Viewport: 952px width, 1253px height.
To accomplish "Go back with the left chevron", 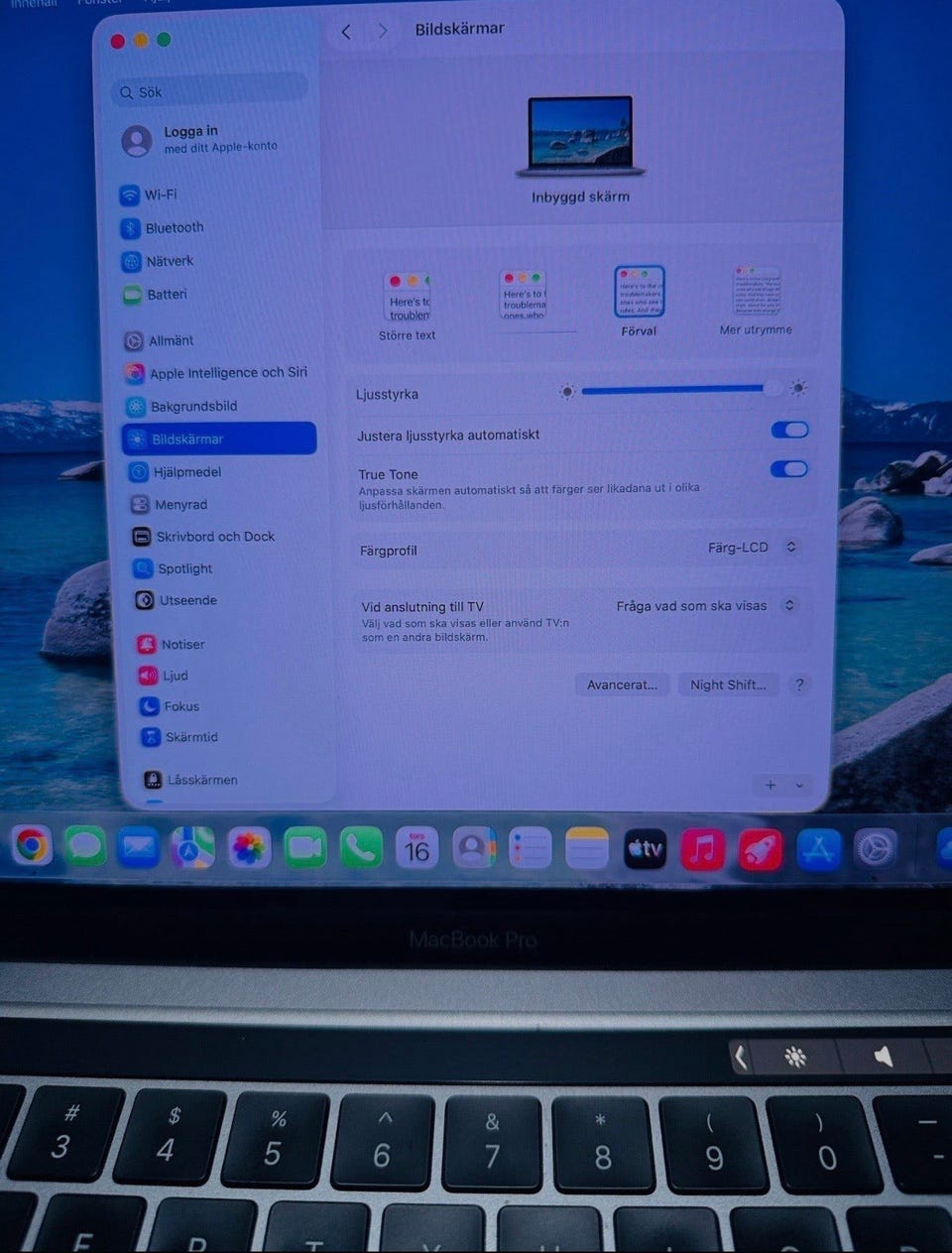I will click(x=346, y=32).
